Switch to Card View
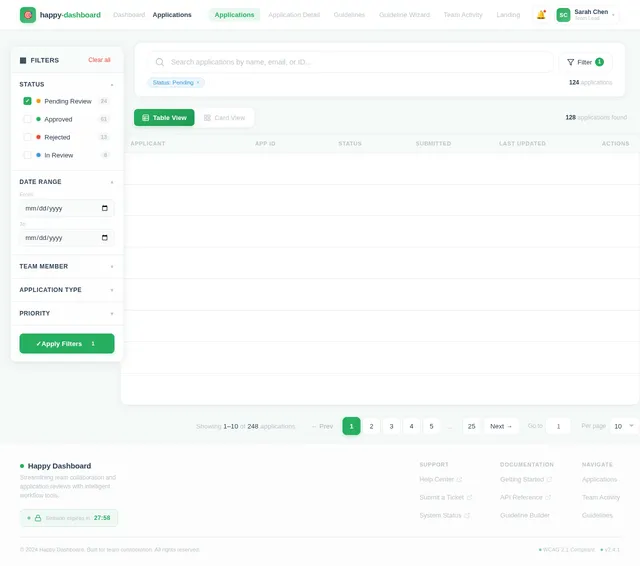640x566 pixels. pyautogui.click(x=224, y=118)
